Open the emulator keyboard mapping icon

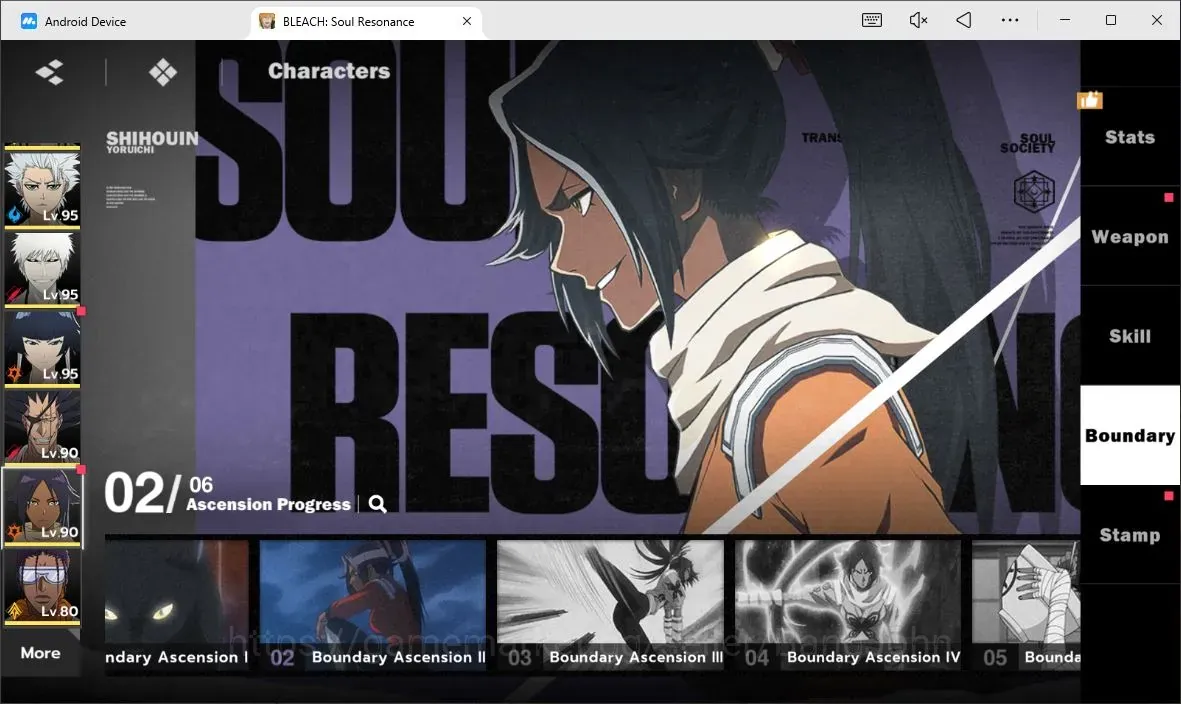(x=871, y=20)
